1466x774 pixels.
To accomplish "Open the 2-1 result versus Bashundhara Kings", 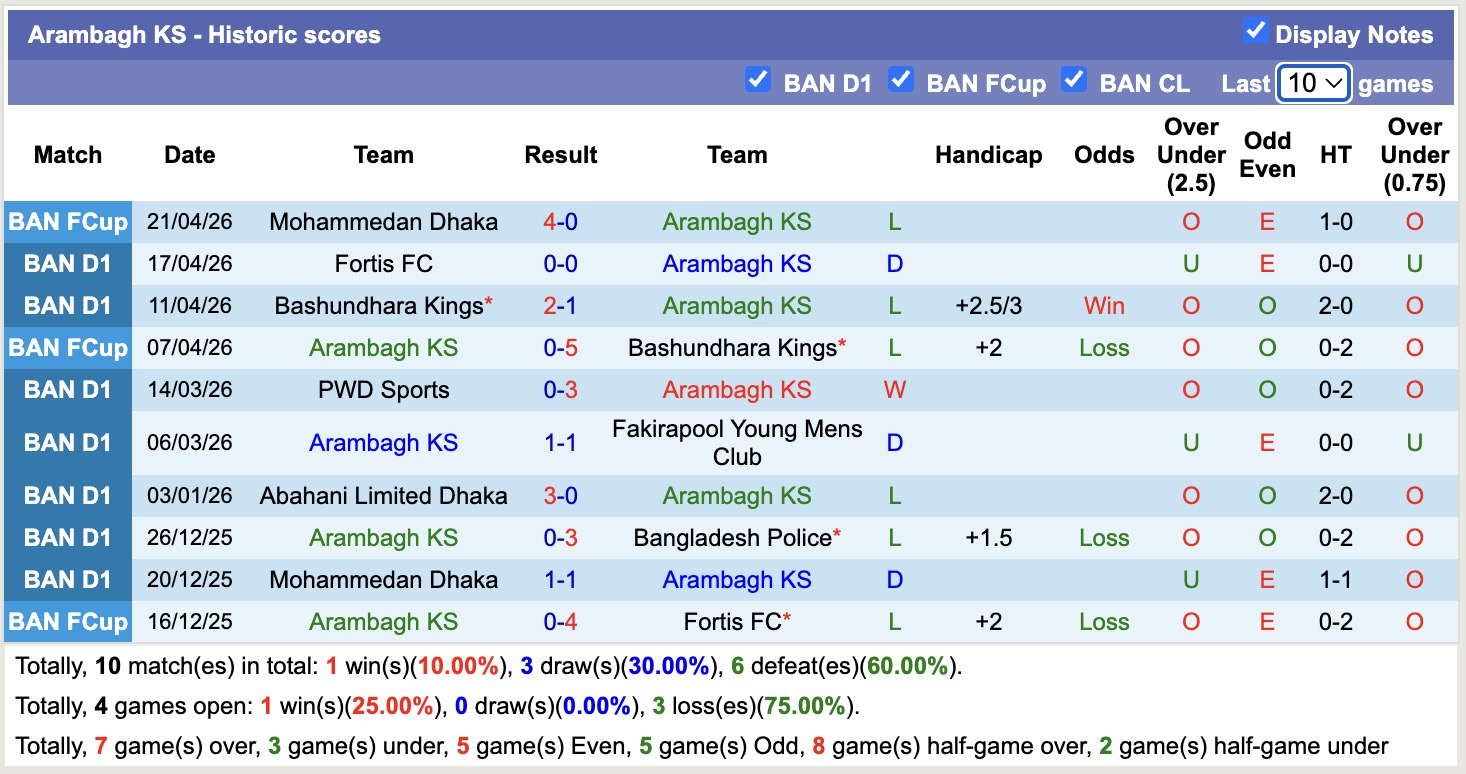I will 560,306.
